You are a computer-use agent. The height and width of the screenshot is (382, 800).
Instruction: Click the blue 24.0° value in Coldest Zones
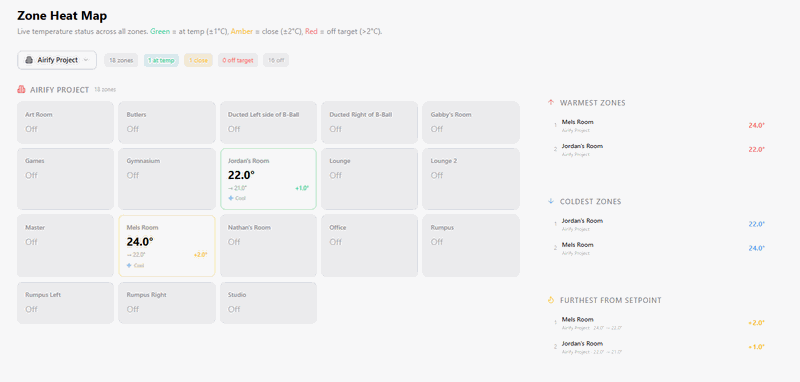tap(757, 248)
